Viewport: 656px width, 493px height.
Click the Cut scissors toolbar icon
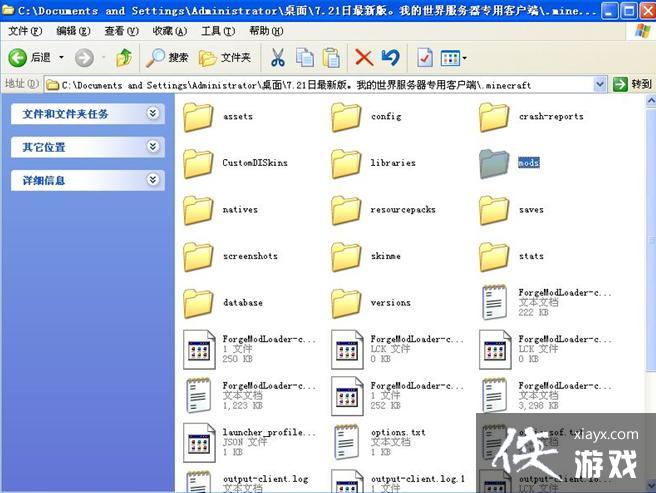(x=277, y=58)
